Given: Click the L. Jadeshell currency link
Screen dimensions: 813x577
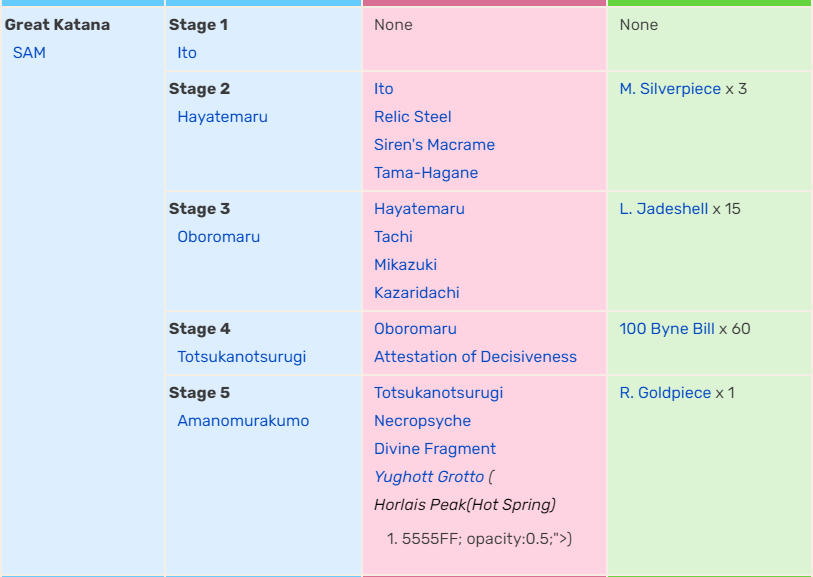Looking at the screenshot, I should [663, 209].
